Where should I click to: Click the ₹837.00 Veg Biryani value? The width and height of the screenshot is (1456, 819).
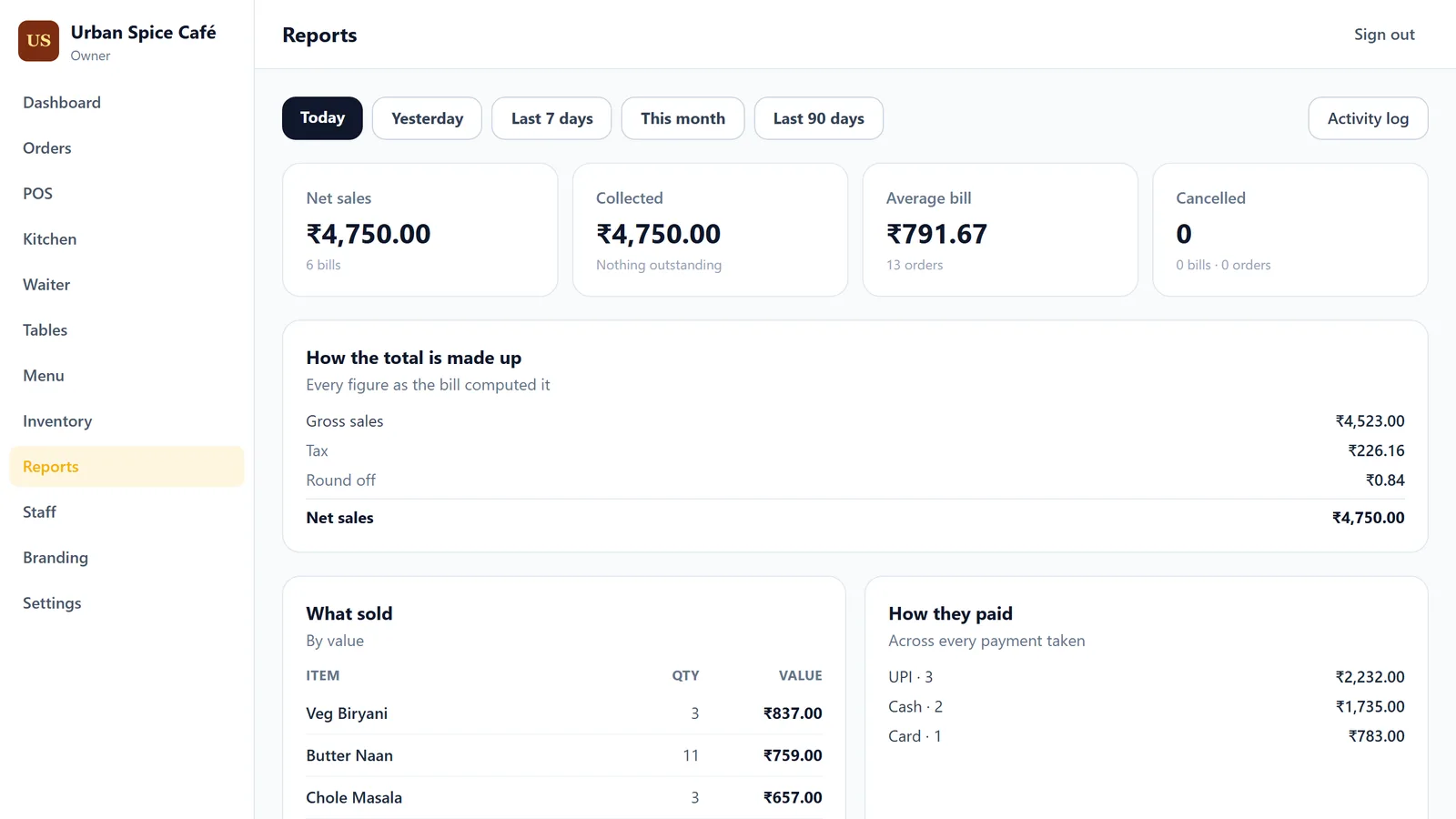(x=793, y=713)
